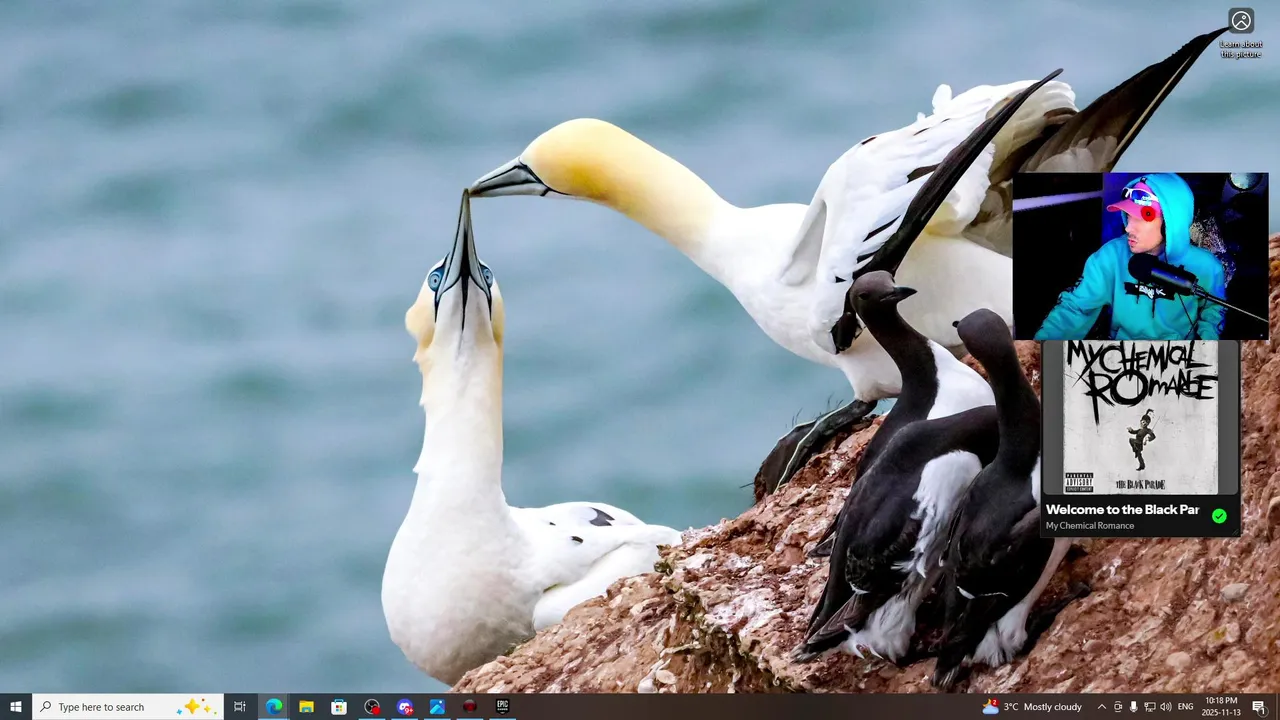Open the OBS Studio taskbar icon
Viewport: 1280px width, 720px height.
click(x=372, y=707)
